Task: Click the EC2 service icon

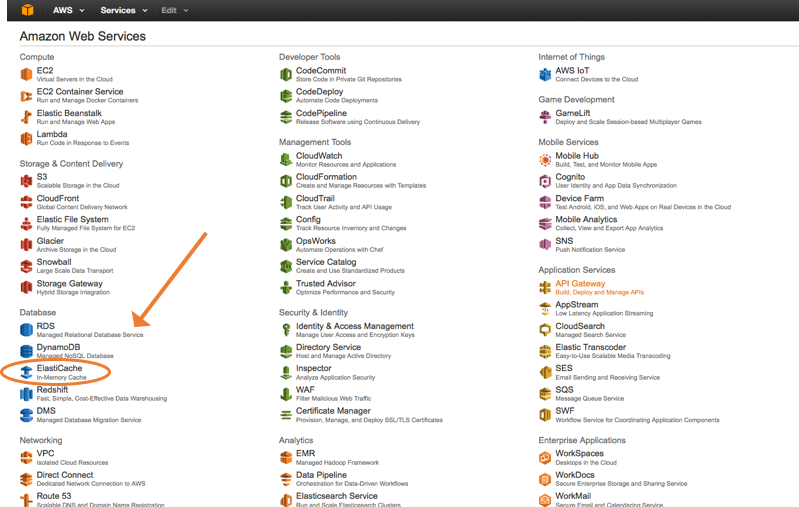Action: click(x=26, y=74)
